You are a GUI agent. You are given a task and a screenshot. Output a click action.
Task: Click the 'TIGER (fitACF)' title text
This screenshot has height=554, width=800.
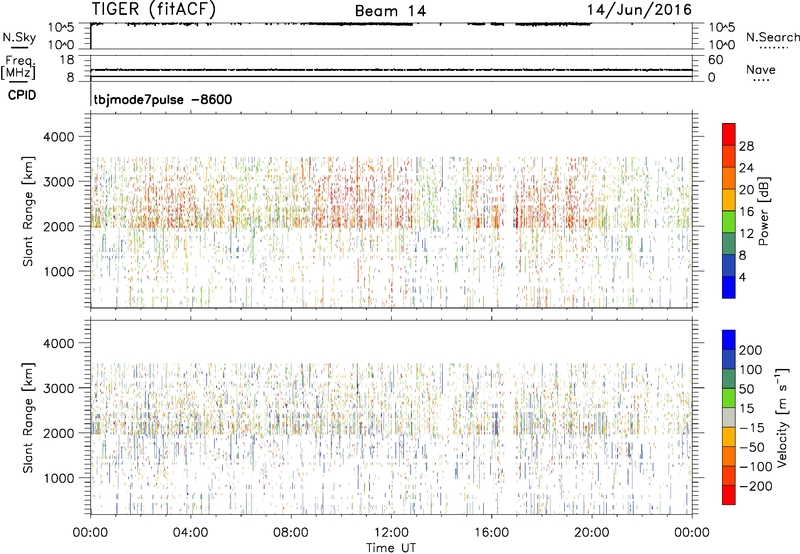[153, 9]
